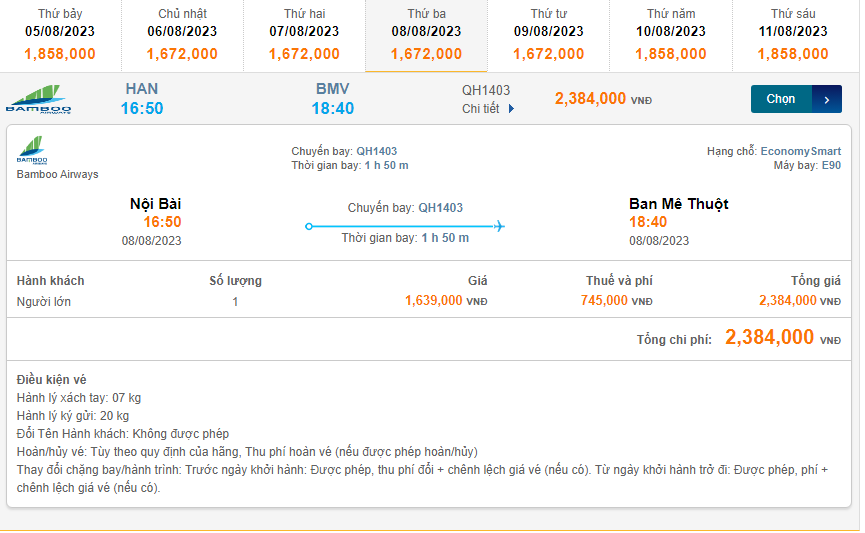This screenshot has height=533, width=865.
Task: Click flight number QH1403 in the flight row
Action: point(486,90)
